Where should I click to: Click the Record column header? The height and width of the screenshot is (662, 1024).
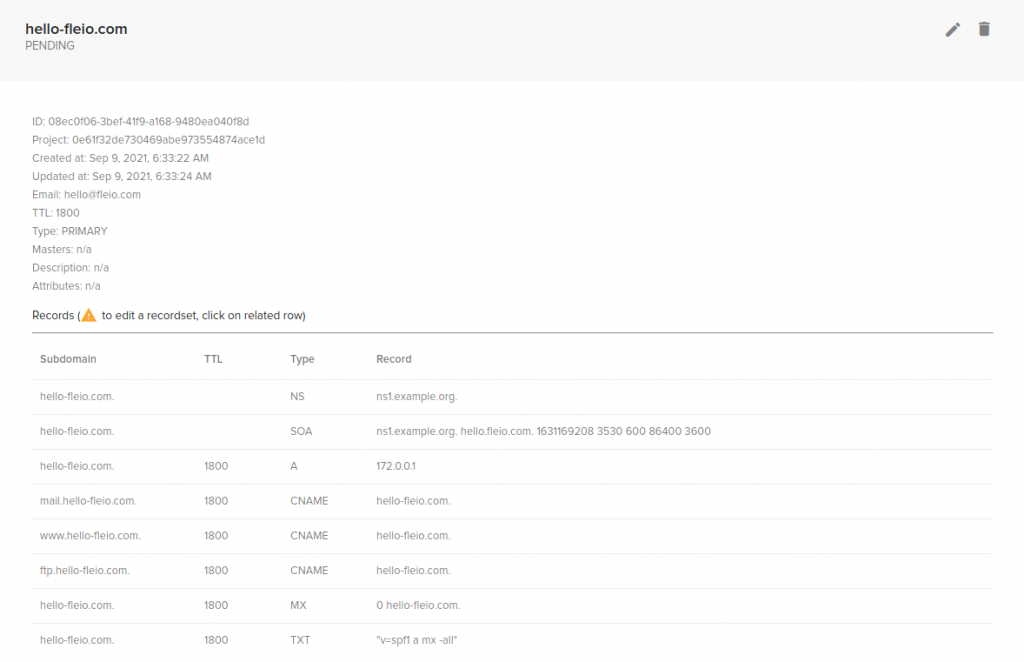tap(394, 359)
